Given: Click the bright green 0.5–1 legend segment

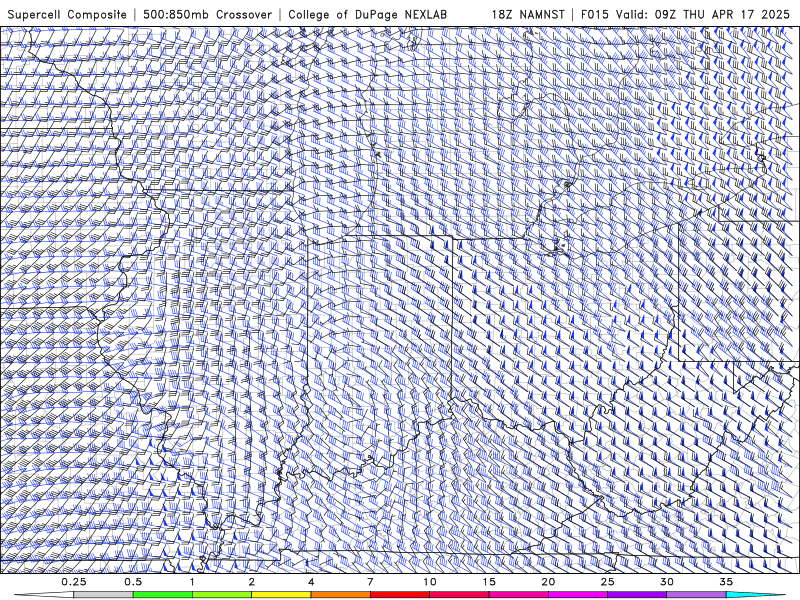Looking at the screenshot, I should (163, 595).
